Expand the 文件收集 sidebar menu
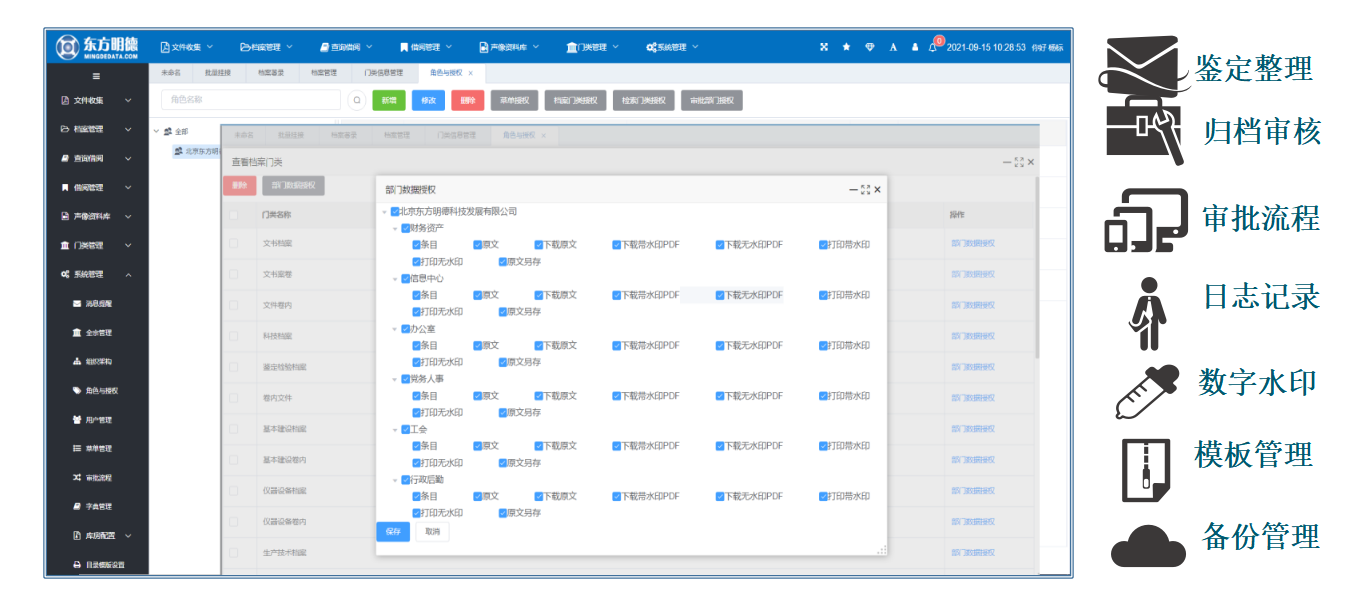The image size is (1362, 598). point(97,100)
